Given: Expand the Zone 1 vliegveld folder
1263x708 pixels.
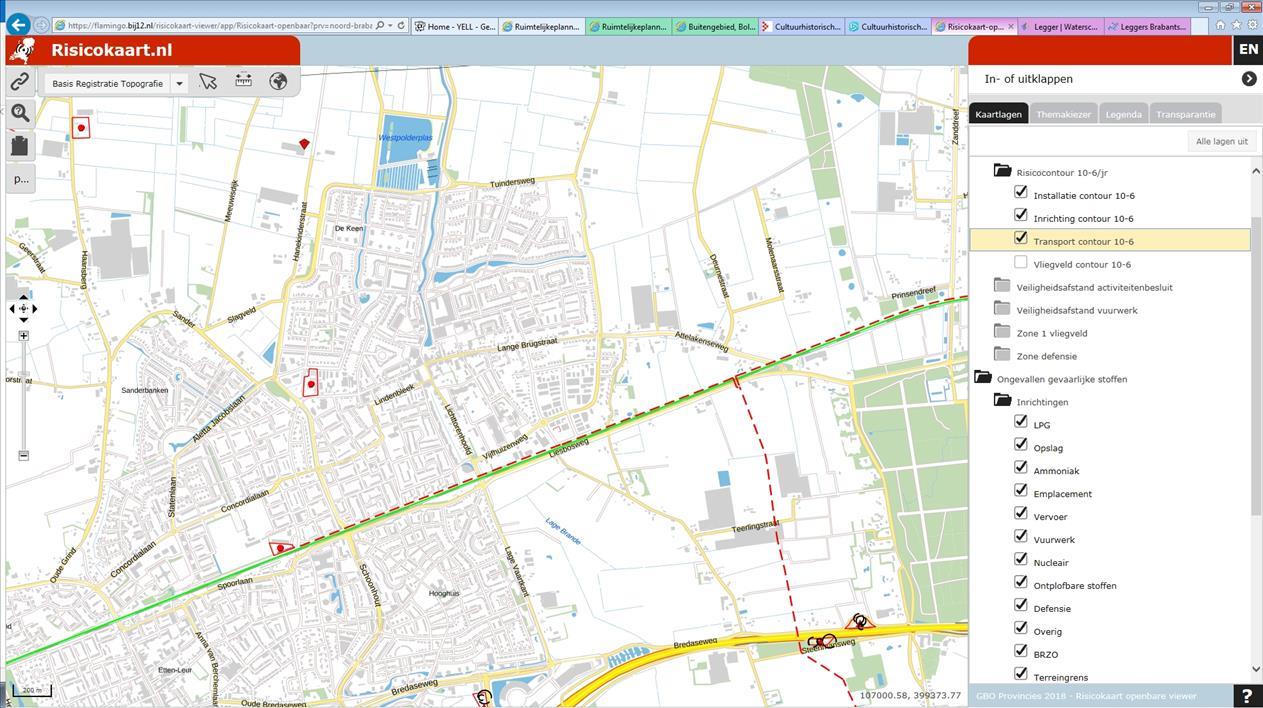Looking at the screenshot, I should (x=1003, y=332).
